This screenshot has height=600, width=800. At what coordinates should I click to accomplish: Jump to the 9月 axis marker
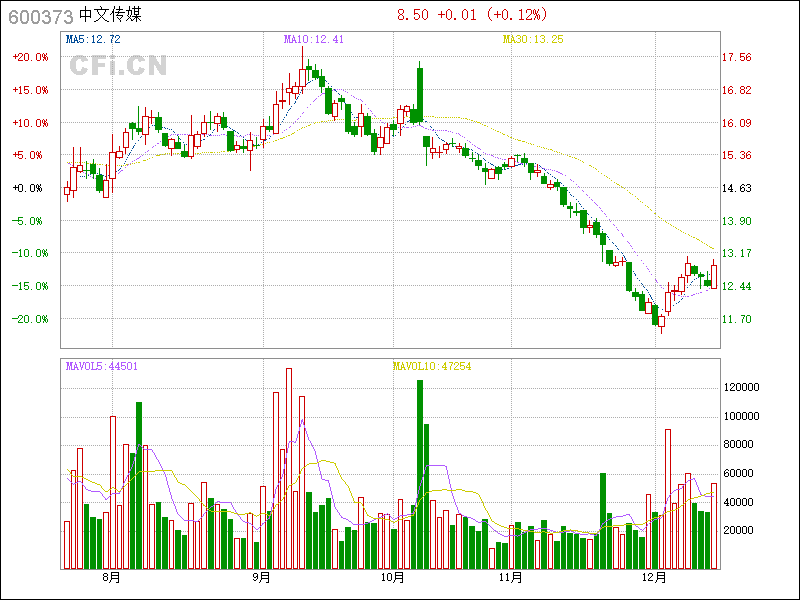[x=261, y=578]
